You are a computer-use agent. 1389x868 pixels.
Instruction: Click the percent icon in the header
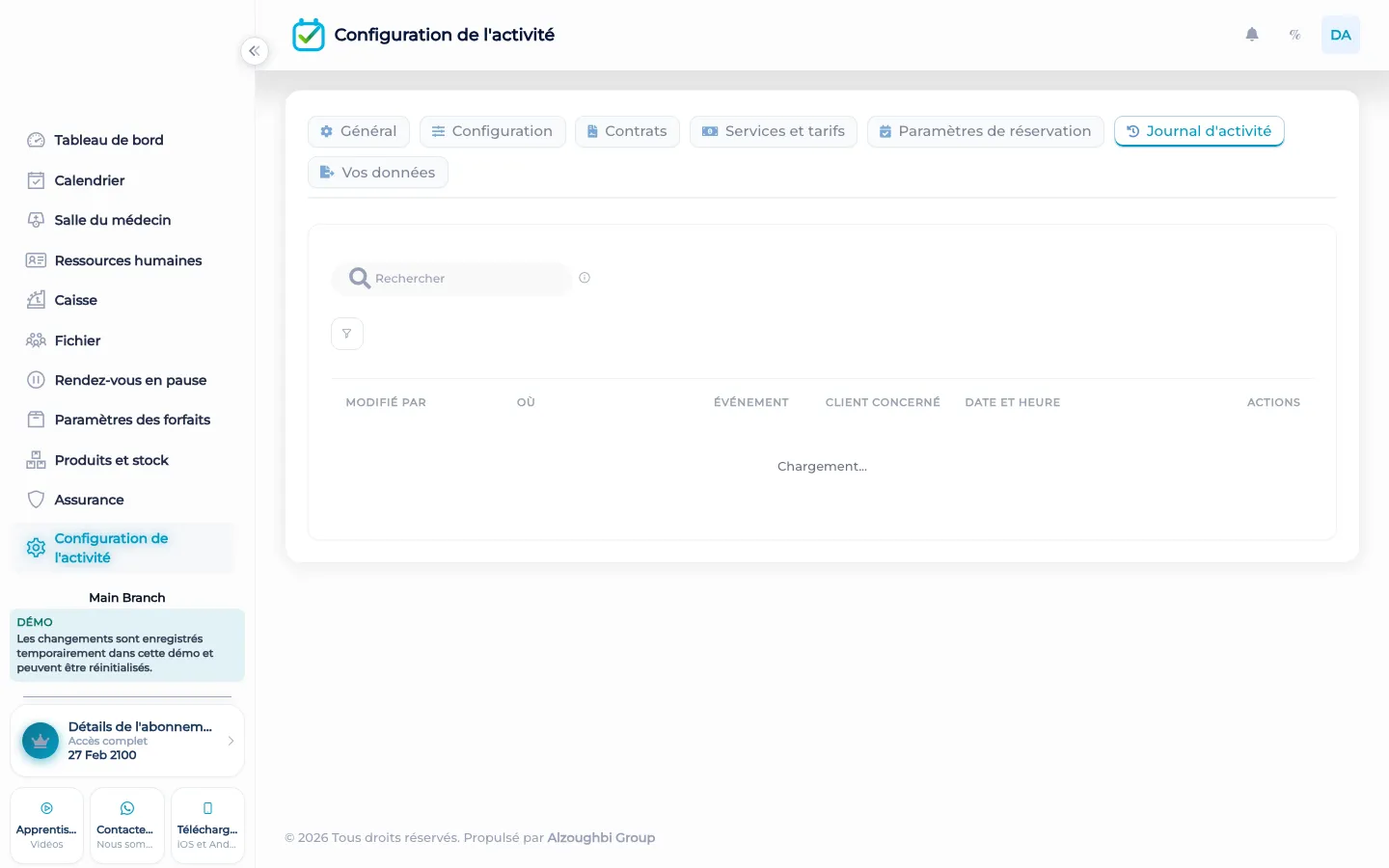(x=1294, y=35)
